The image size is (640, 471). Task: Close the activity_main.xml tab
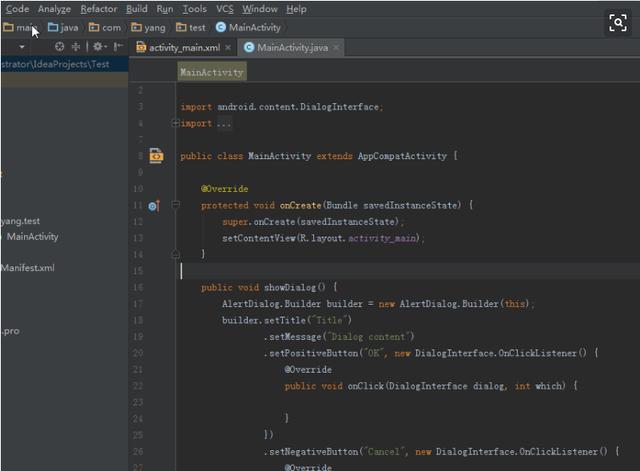[228, 48]
